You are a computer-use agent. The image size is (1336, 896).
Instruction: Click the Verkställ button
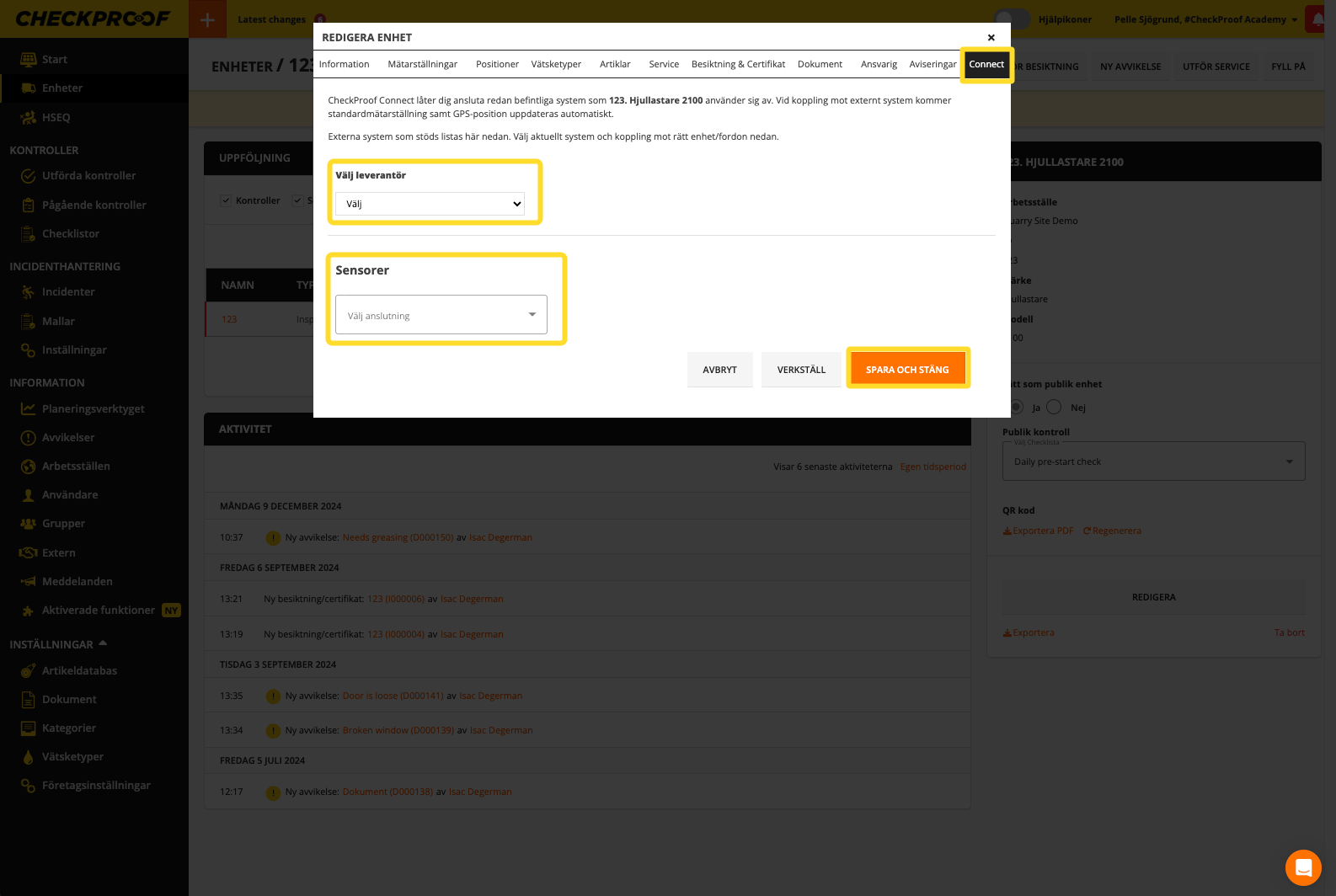point(801,370)
